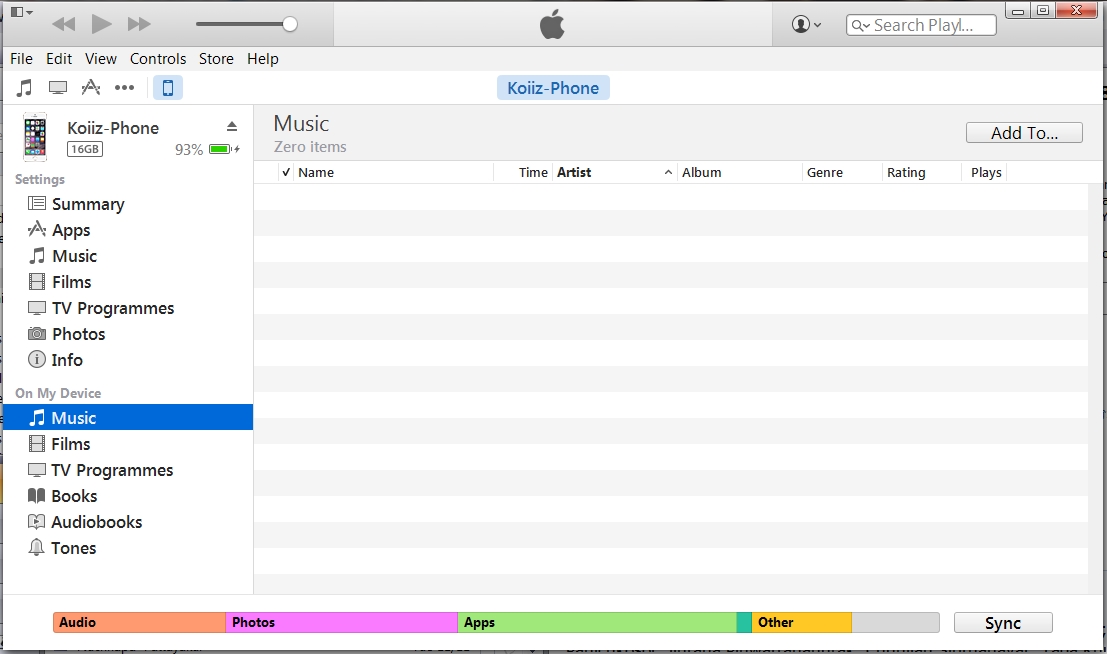Open the more libraries ellipsis

tap(124, 88)
